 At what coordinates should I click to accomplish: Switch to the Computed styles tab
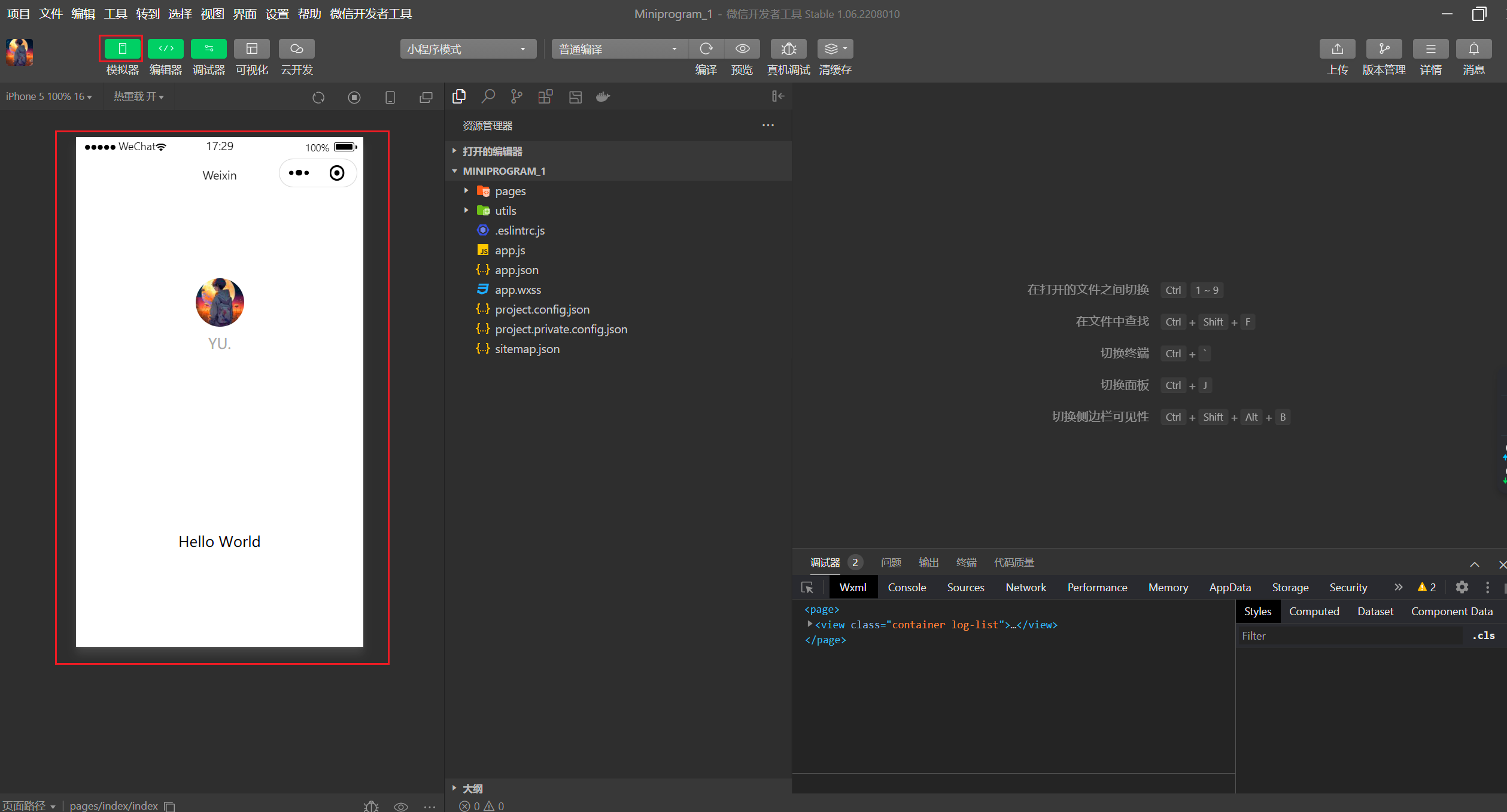(1314, 611)
